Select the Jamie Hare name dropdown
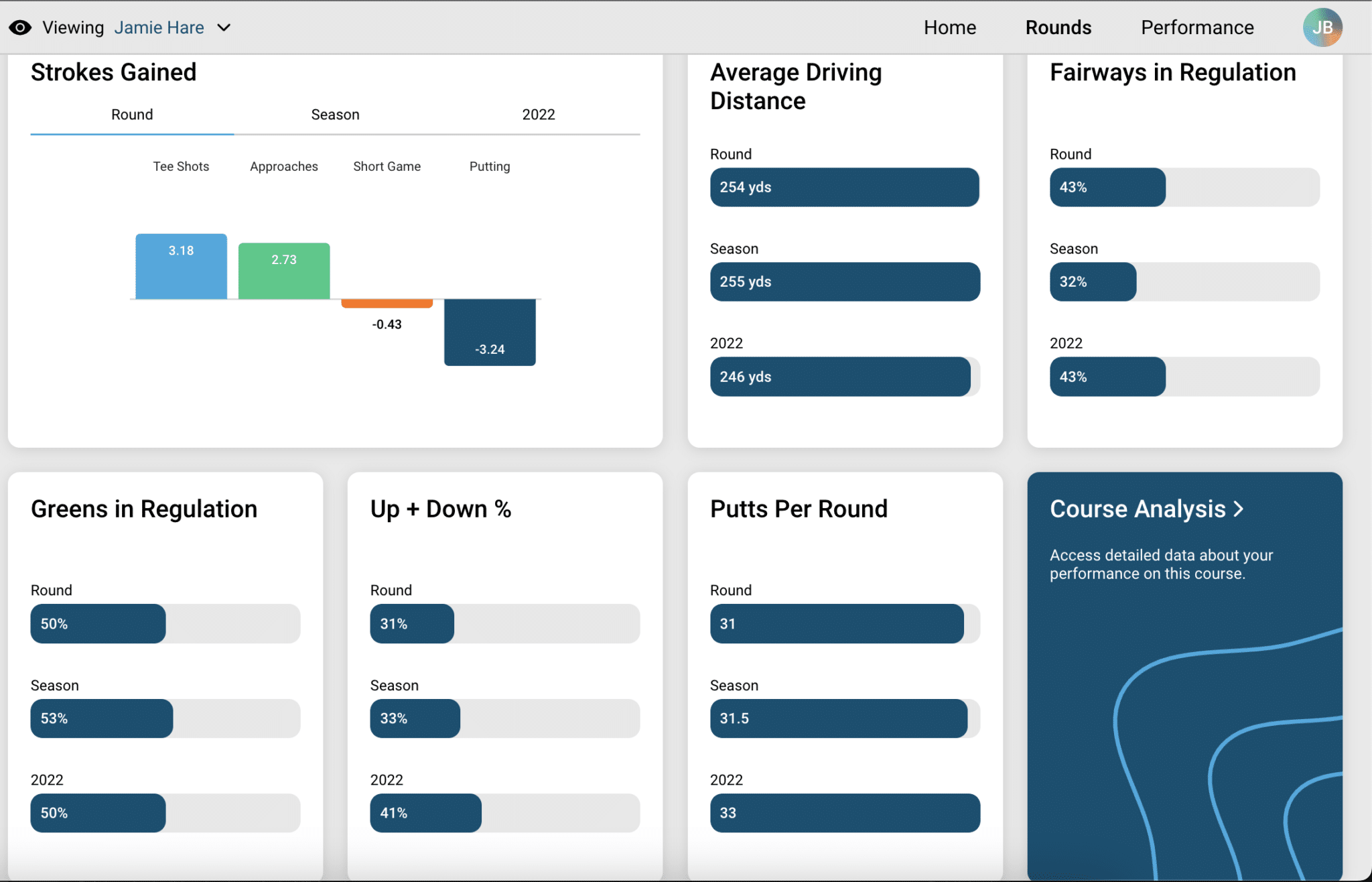Screen dimensions: 1372x882 coord(159,27)
